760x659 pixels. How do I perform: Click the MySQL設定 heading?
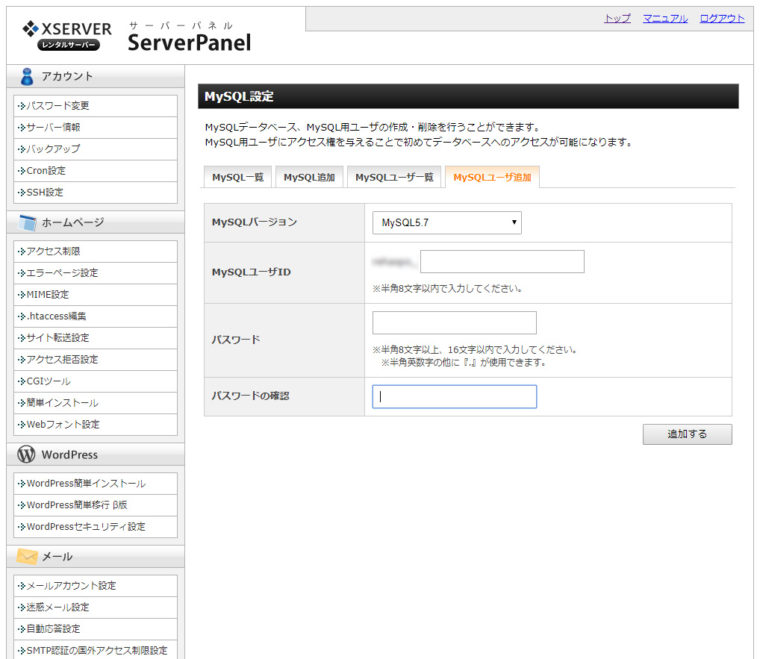(x=239, y=96)
